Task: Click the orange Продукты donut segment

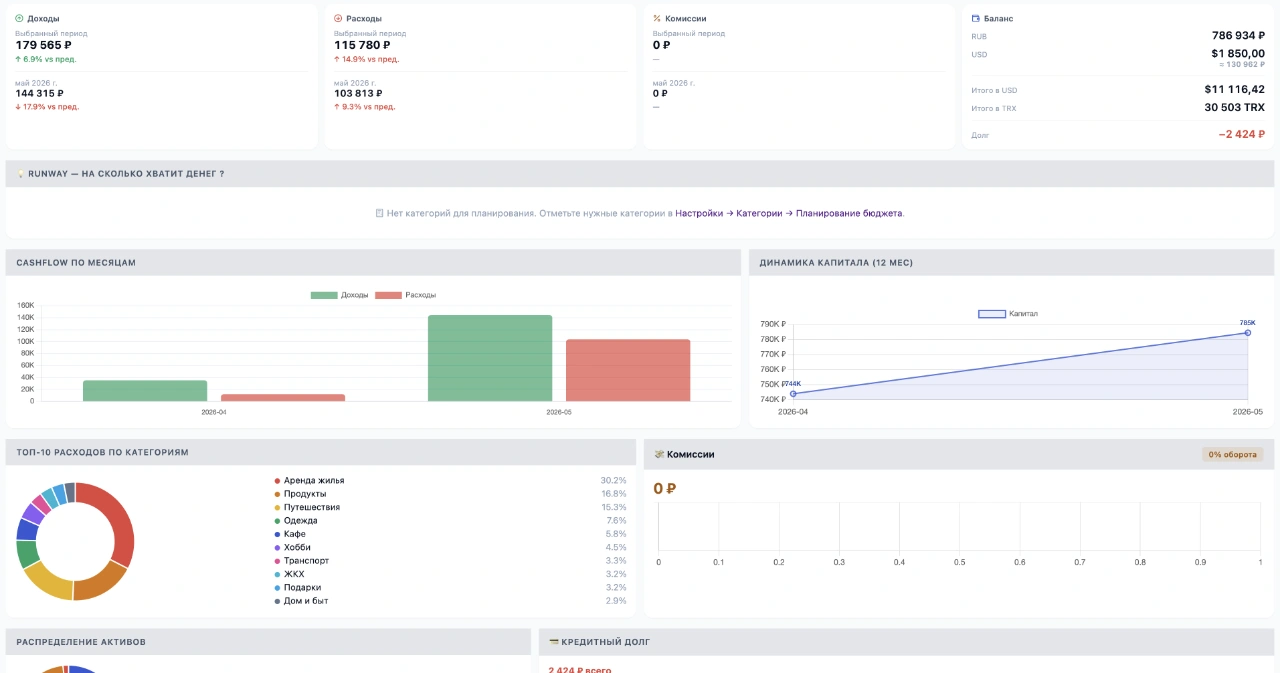Action: 100,583
